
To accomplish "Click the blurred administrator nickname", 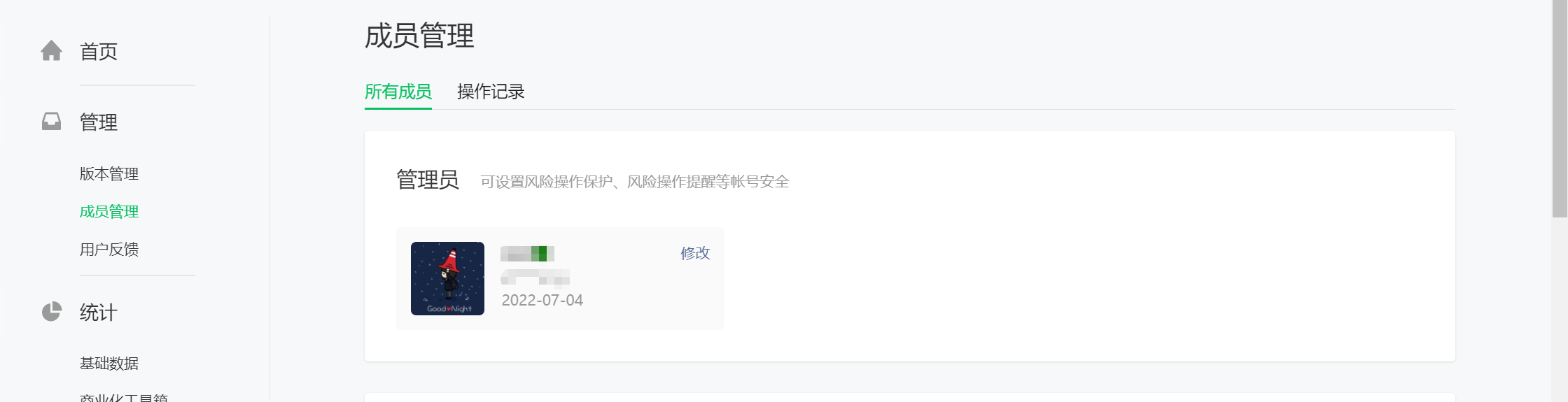I will point(528,253).
